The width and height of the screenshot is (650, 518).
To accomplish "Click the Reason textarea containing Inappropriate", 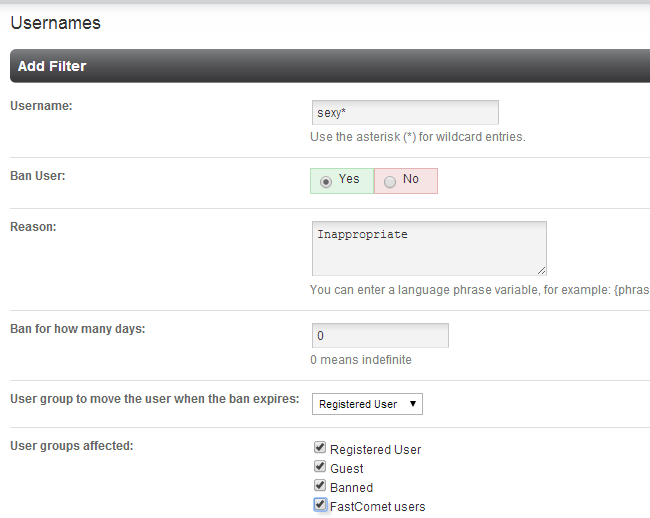I will click(429, 248).
